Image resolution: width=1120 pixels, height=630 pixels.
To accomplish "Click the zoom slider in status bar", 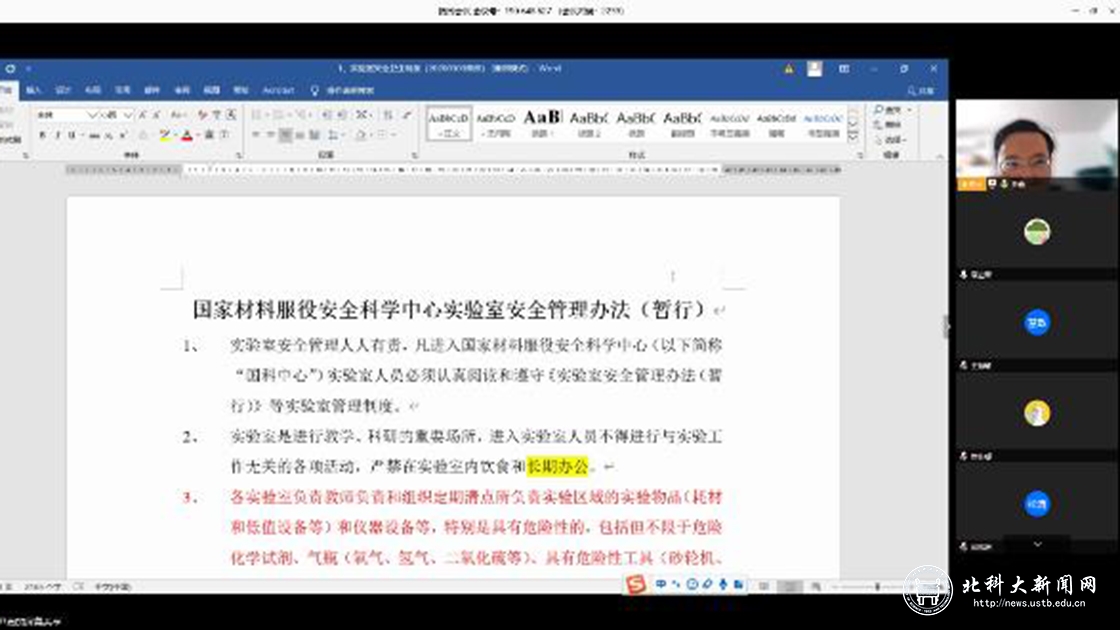I will click(877, 586).
